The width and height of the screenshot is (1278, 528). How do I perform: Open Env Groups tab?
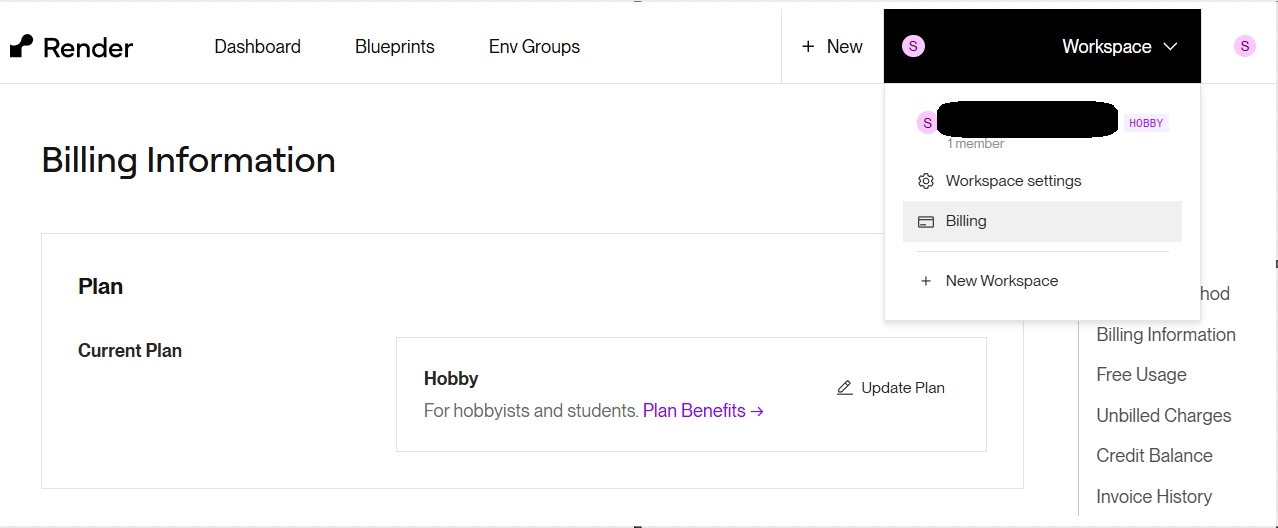point(534,47)
